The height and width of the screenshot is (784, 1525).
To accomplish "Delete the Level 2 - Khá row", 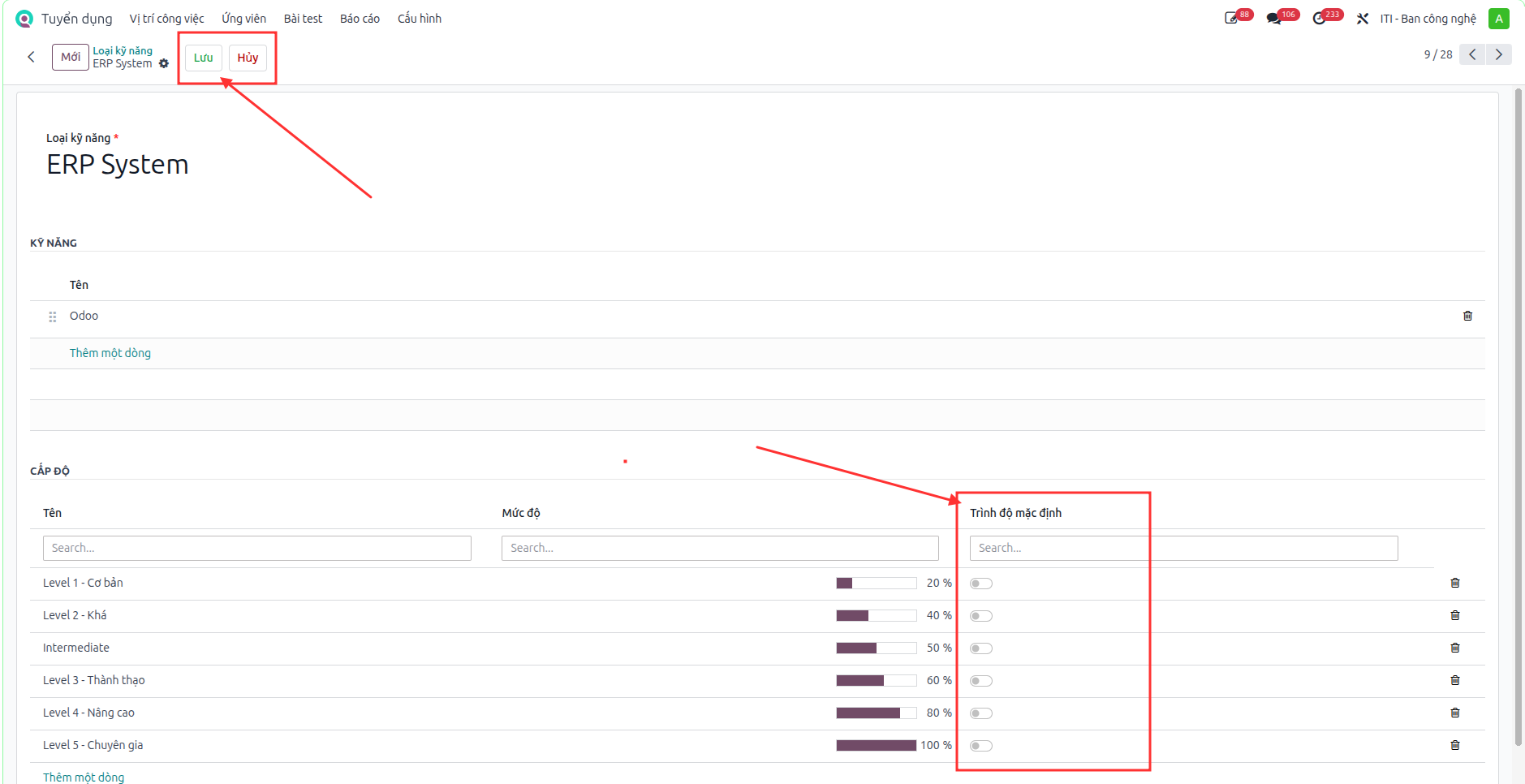I will point(1455,615).
